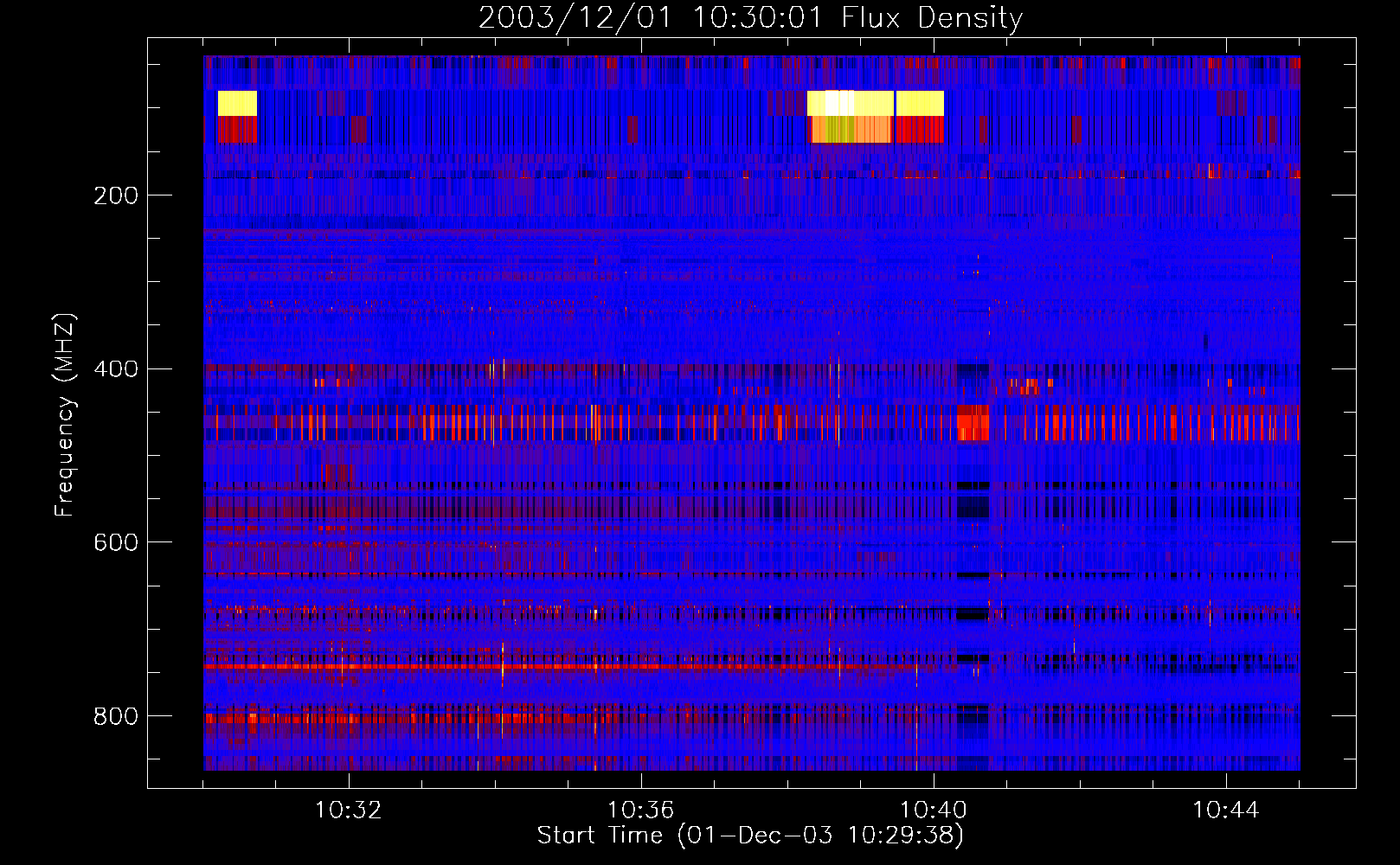
Task: Click the yellow burst block starting near 10:30
Action: coord(237,103)
